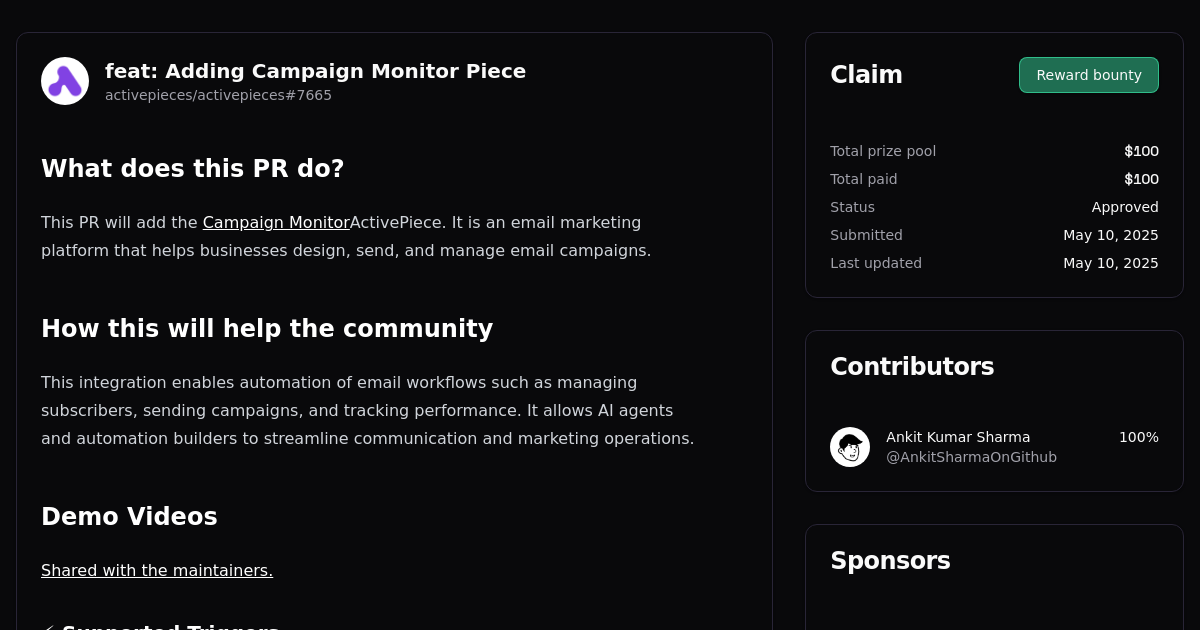This screenshot has height=630, width=1200.
Task: Open the activepieces/activepieces#7665 repository link
Action: [218, 95]
